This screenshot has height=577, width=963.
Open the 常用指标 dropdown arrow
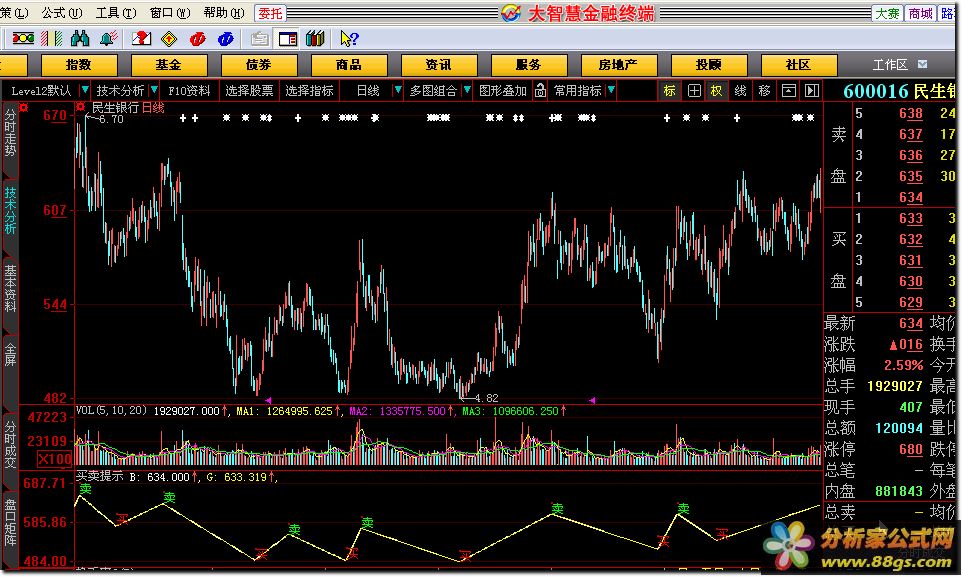pyautogui.click(x=611, y=90)
